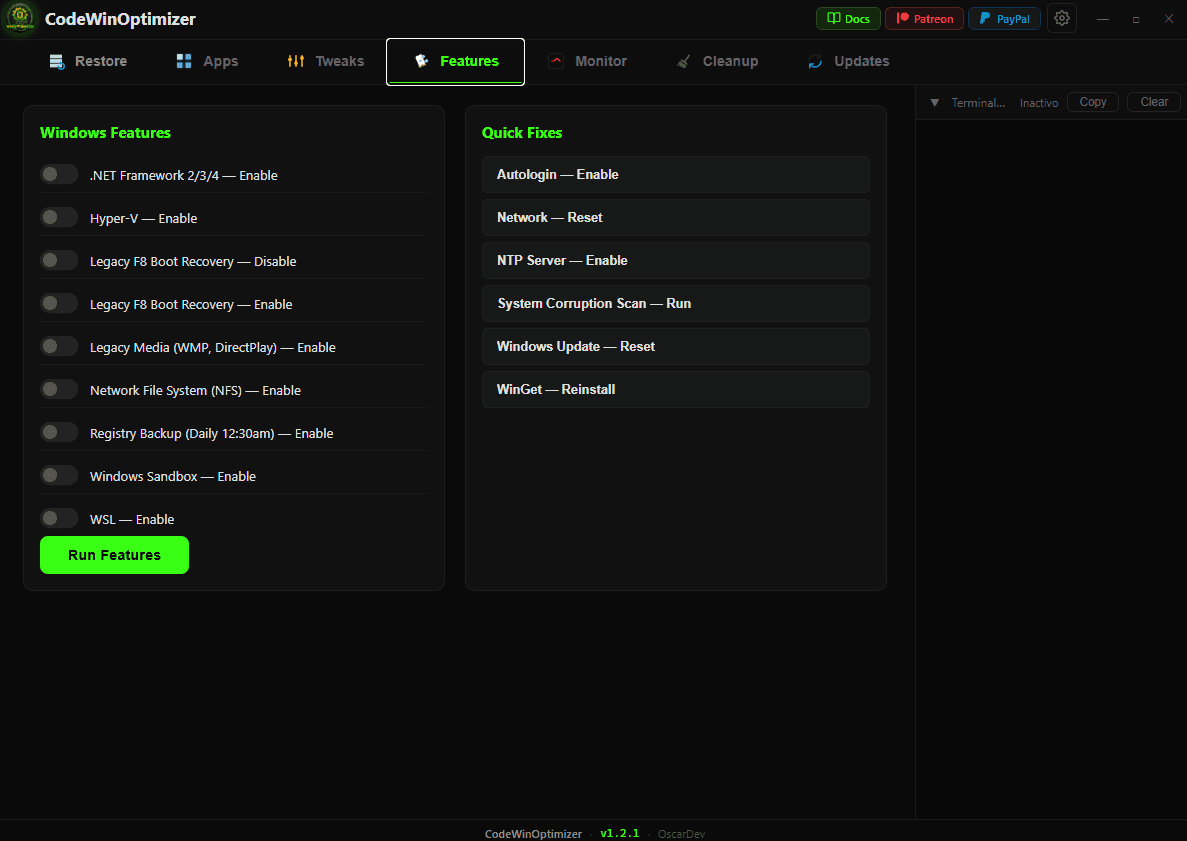Image resolution: width=1187 pixels, height=841 pixels.
Task: Start System Corruption Scan — Run
Action: click(x=676, y=304)
